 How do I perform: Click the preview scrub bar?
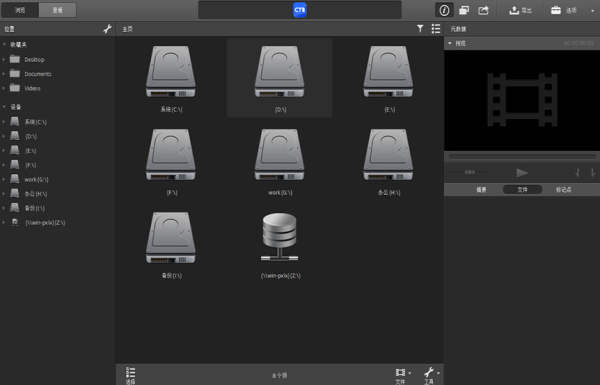522,156
